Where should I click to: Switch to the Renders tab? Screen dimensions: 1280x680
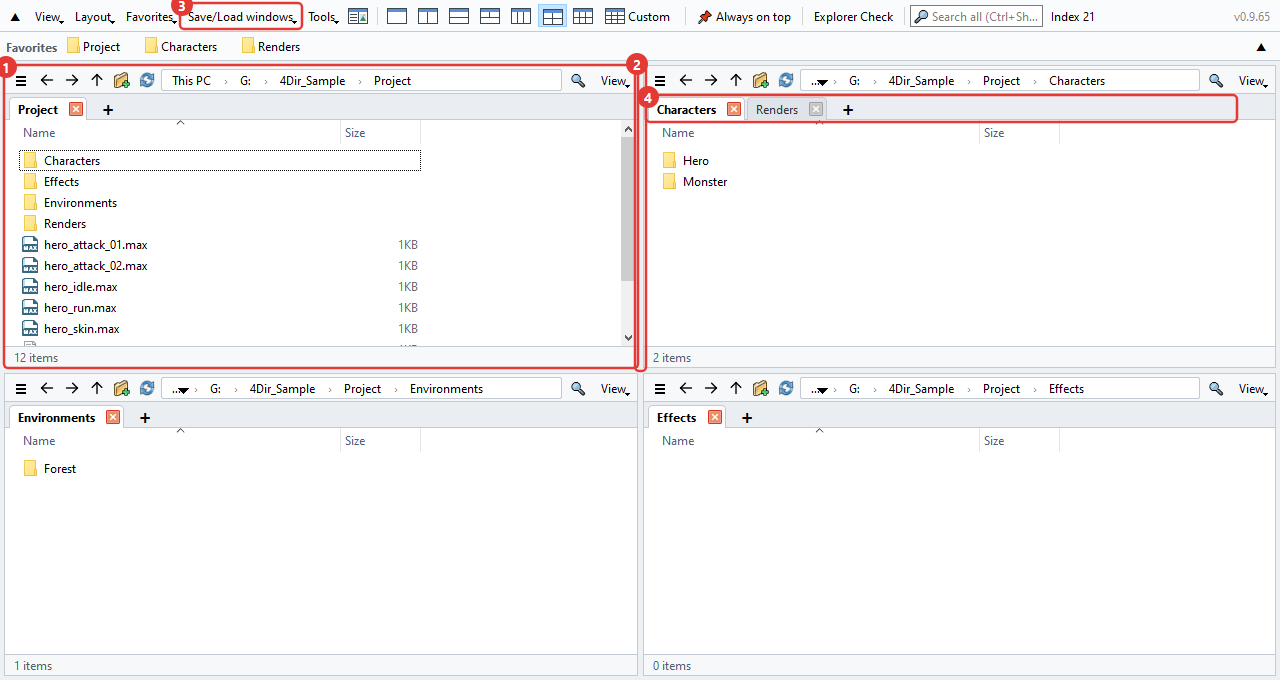point(777,110)
